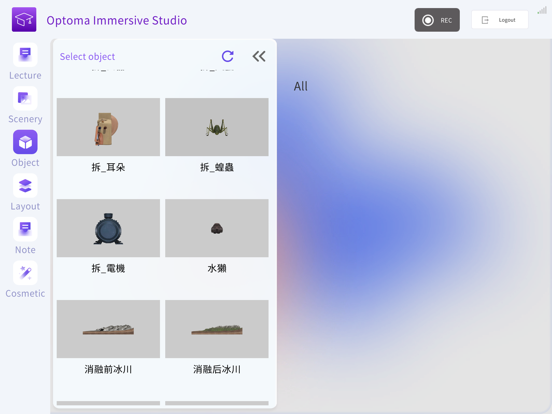Click the Lecture label in sidebar

25,75
